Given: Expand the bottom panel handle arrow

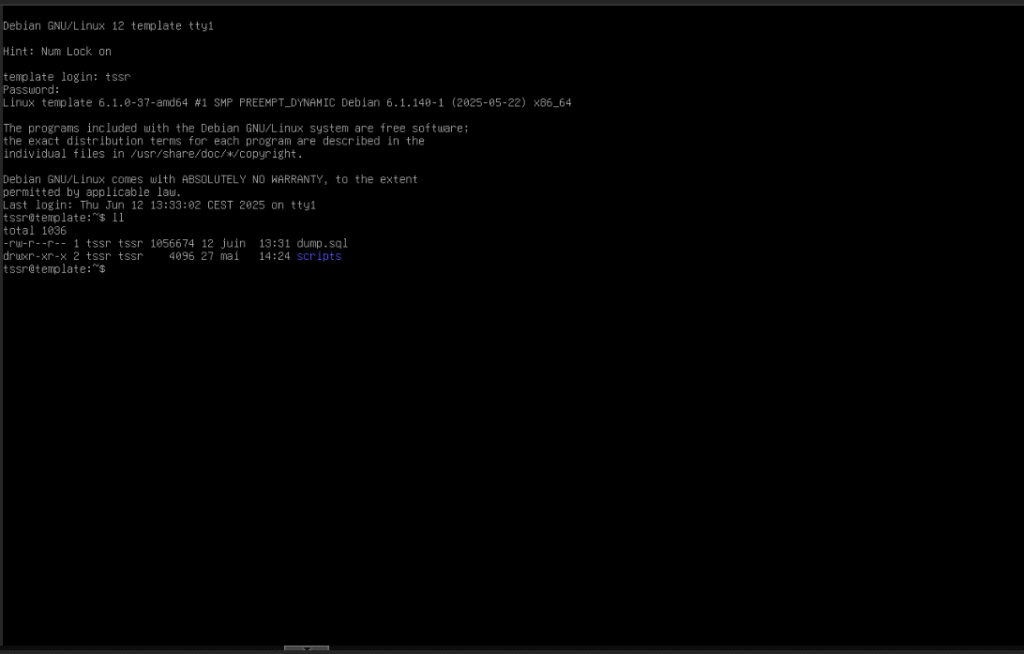Looking at the screenshot, I should point(306,649).
